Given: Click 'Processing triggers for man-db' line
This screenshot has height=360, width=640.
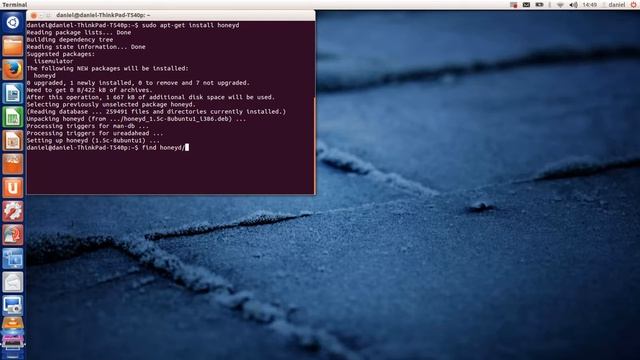Looking at the screenshot, I should 88,126.
